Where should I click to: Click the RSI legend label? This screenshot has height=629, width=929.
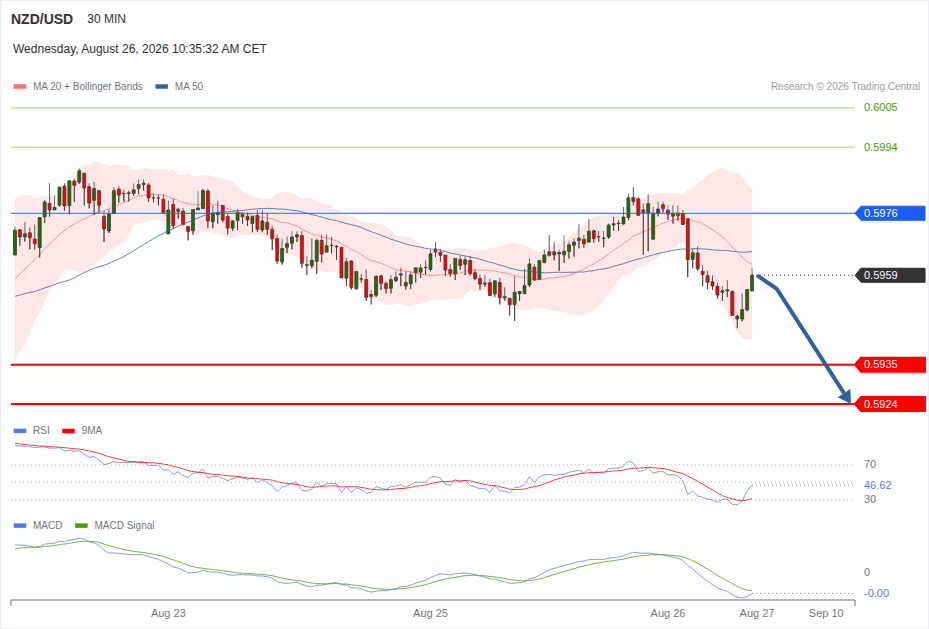click(x=41, y=431)
